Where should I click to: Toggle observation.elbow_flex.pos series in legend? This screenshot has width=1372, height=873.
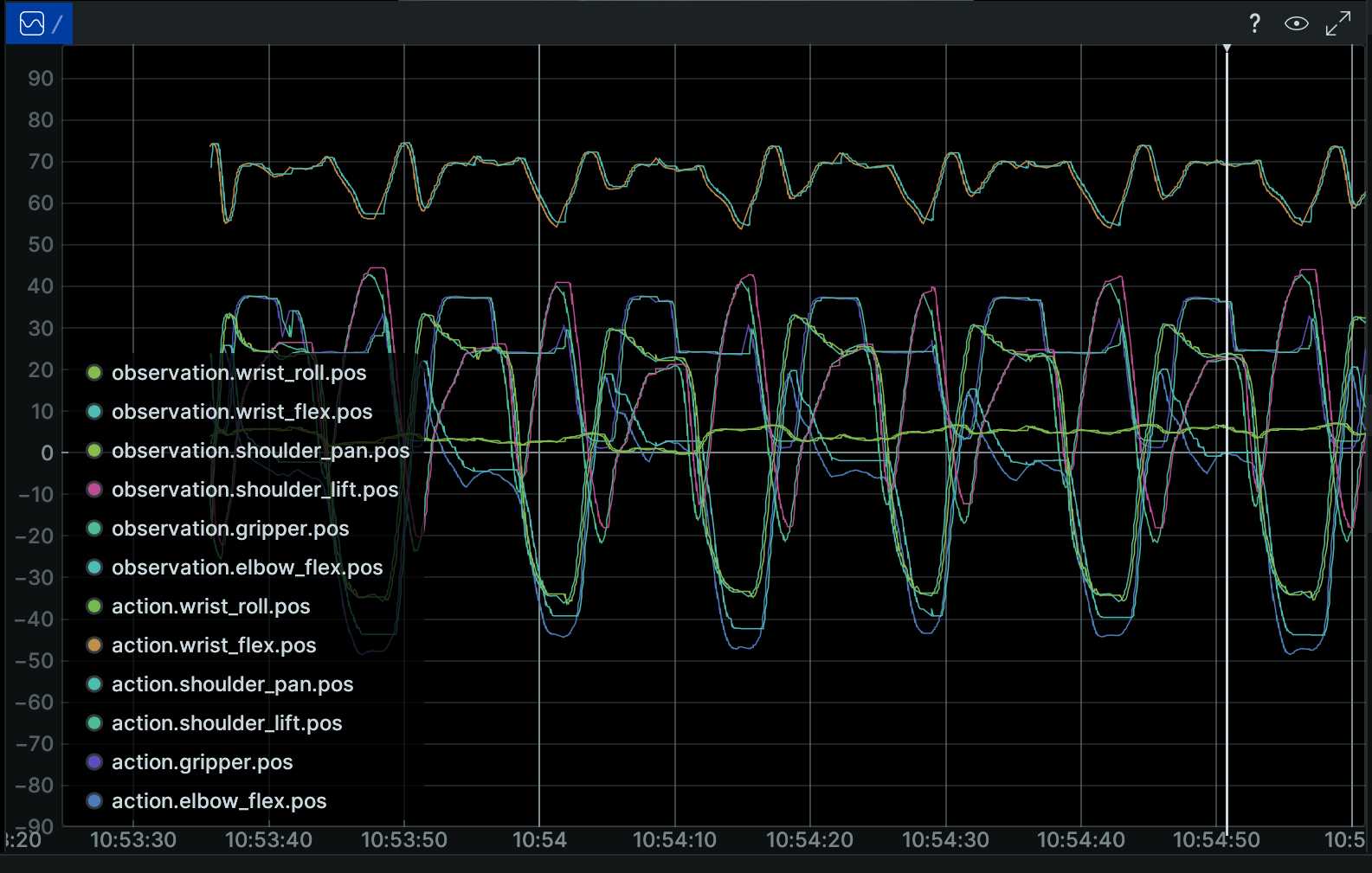(235, 568)
